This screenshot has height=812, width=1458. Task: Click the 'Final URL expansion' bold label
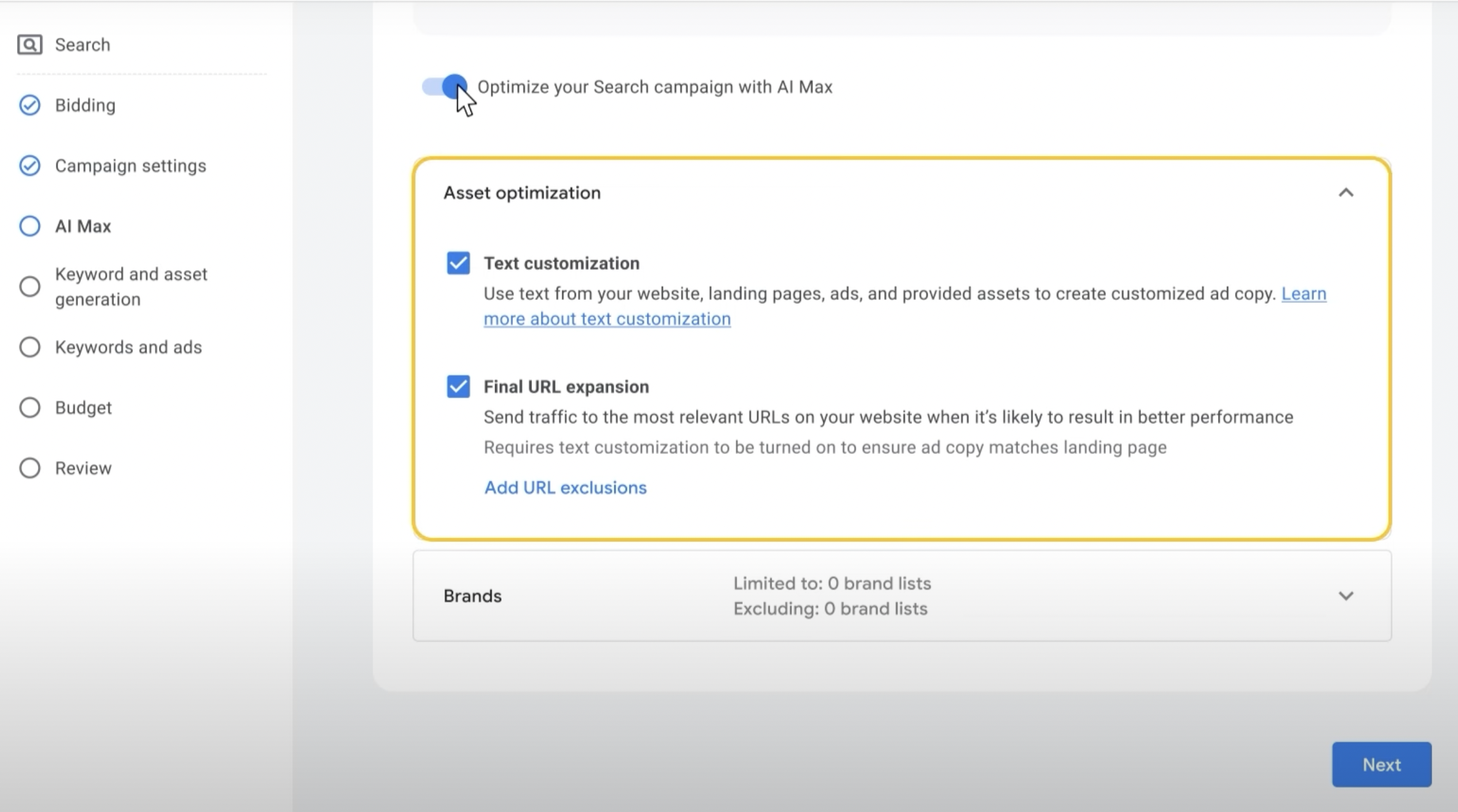click(566, 387)
